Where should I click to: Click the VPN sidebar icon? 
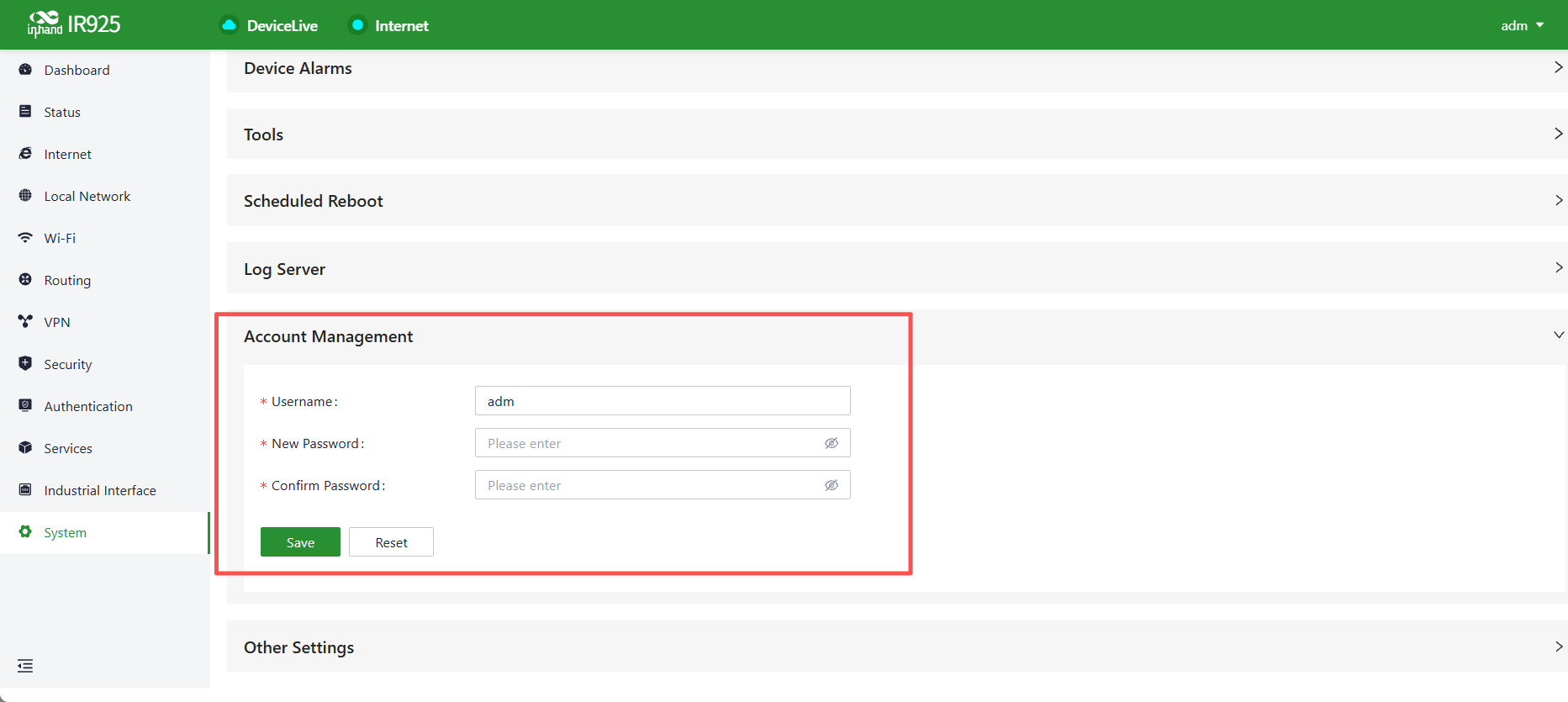pos(25,322)
